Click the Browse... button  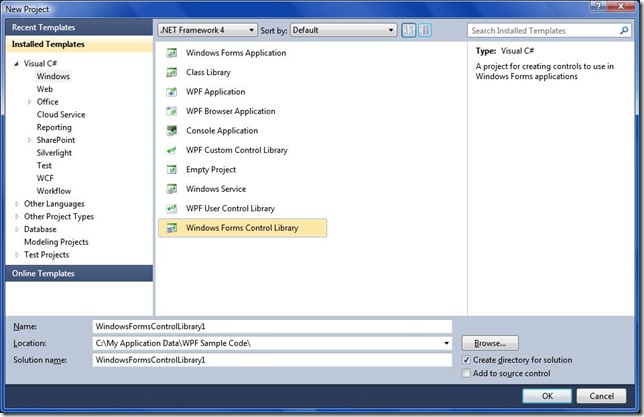point(490,343)
